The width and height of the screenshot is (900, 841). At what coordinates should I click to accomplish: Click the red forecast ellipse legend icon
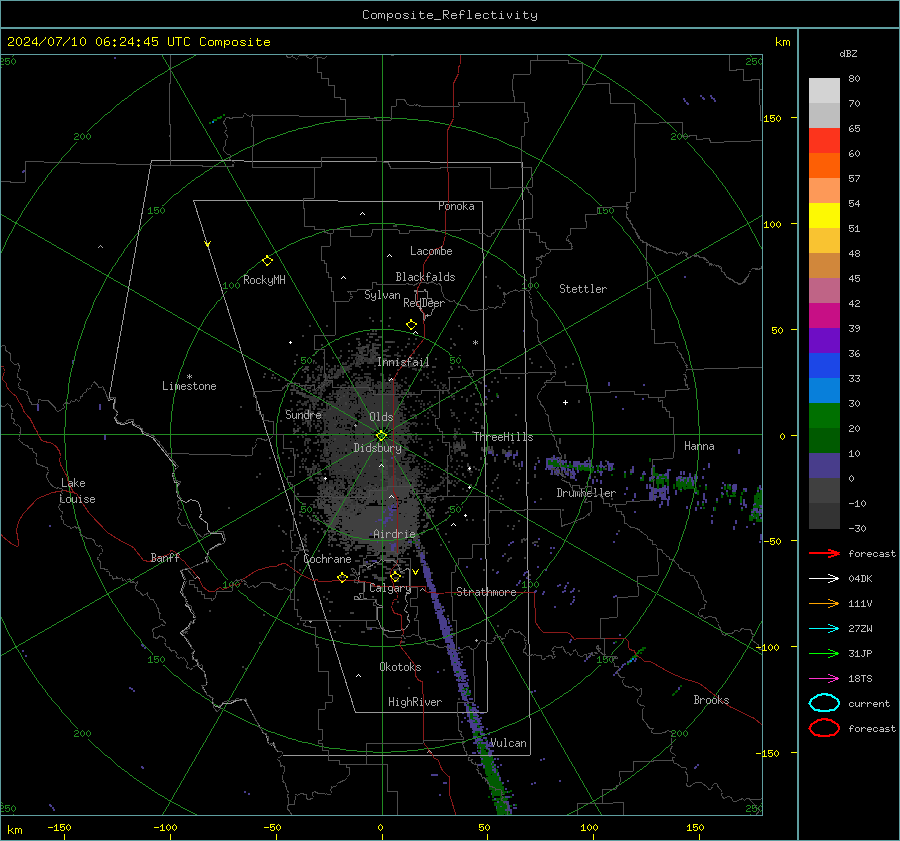[824, 728]
